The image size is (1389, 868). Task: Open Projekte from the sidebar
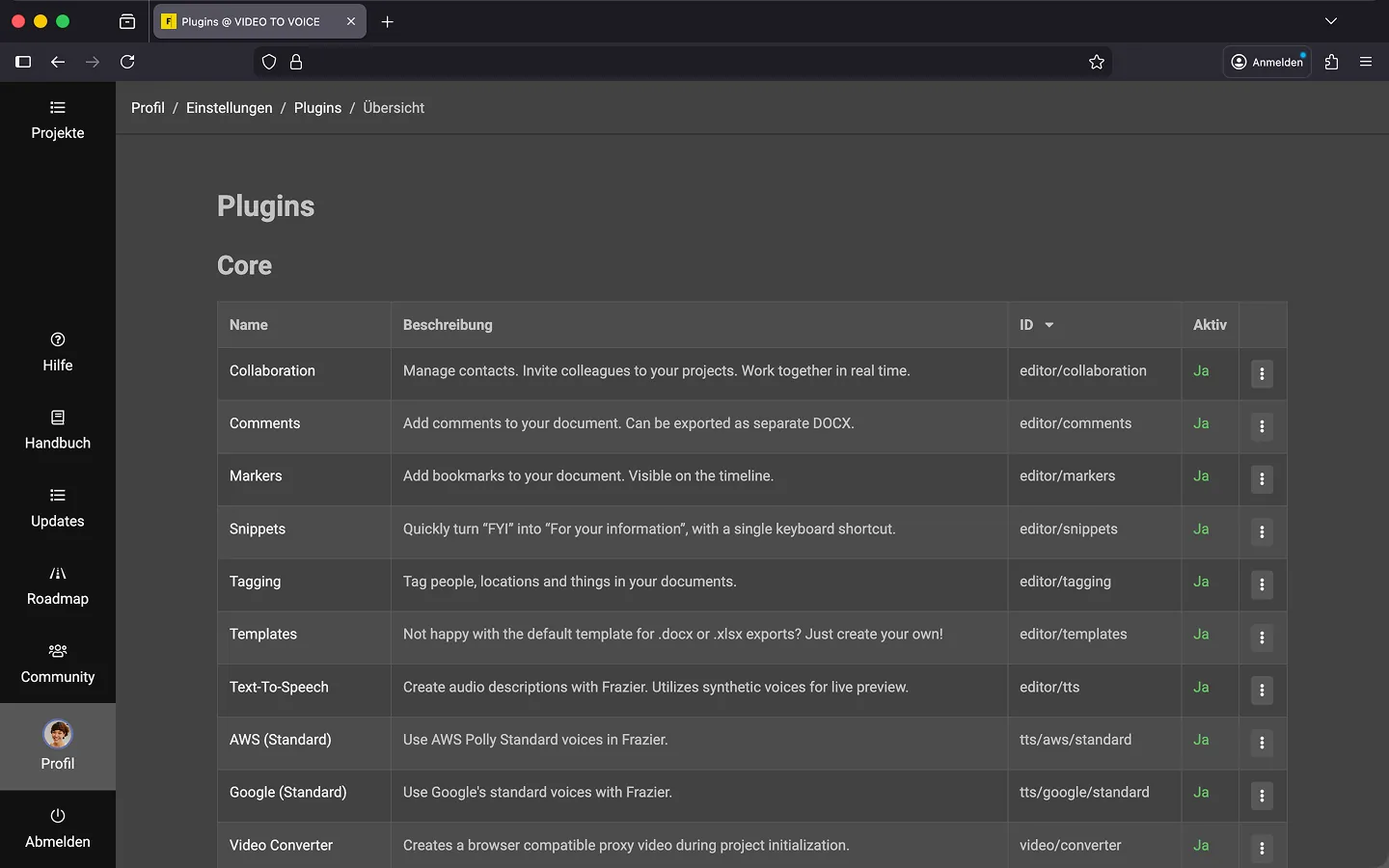[x=58, y=121]
